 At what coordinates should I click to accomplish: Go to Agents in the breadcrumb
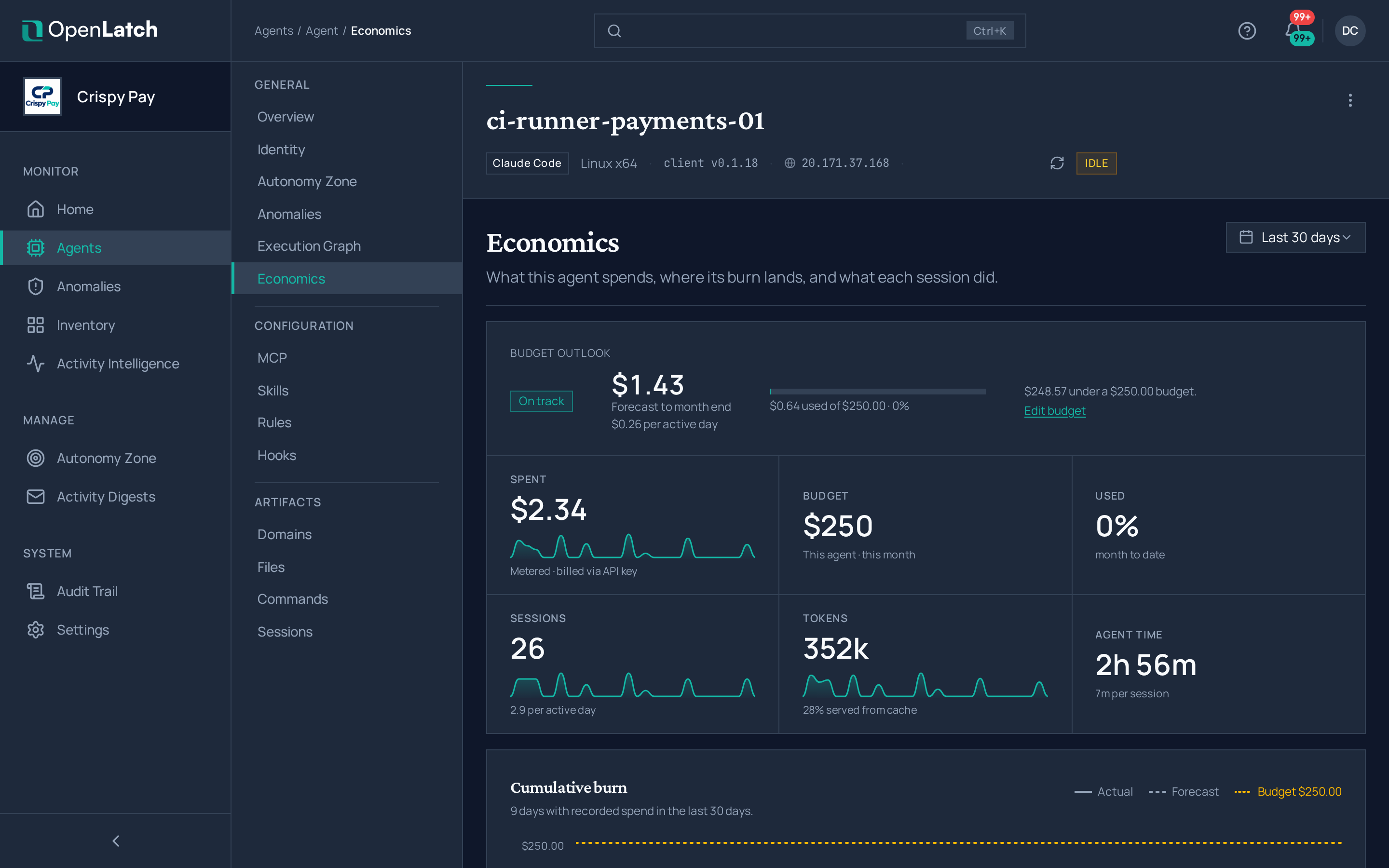[274, 31]
